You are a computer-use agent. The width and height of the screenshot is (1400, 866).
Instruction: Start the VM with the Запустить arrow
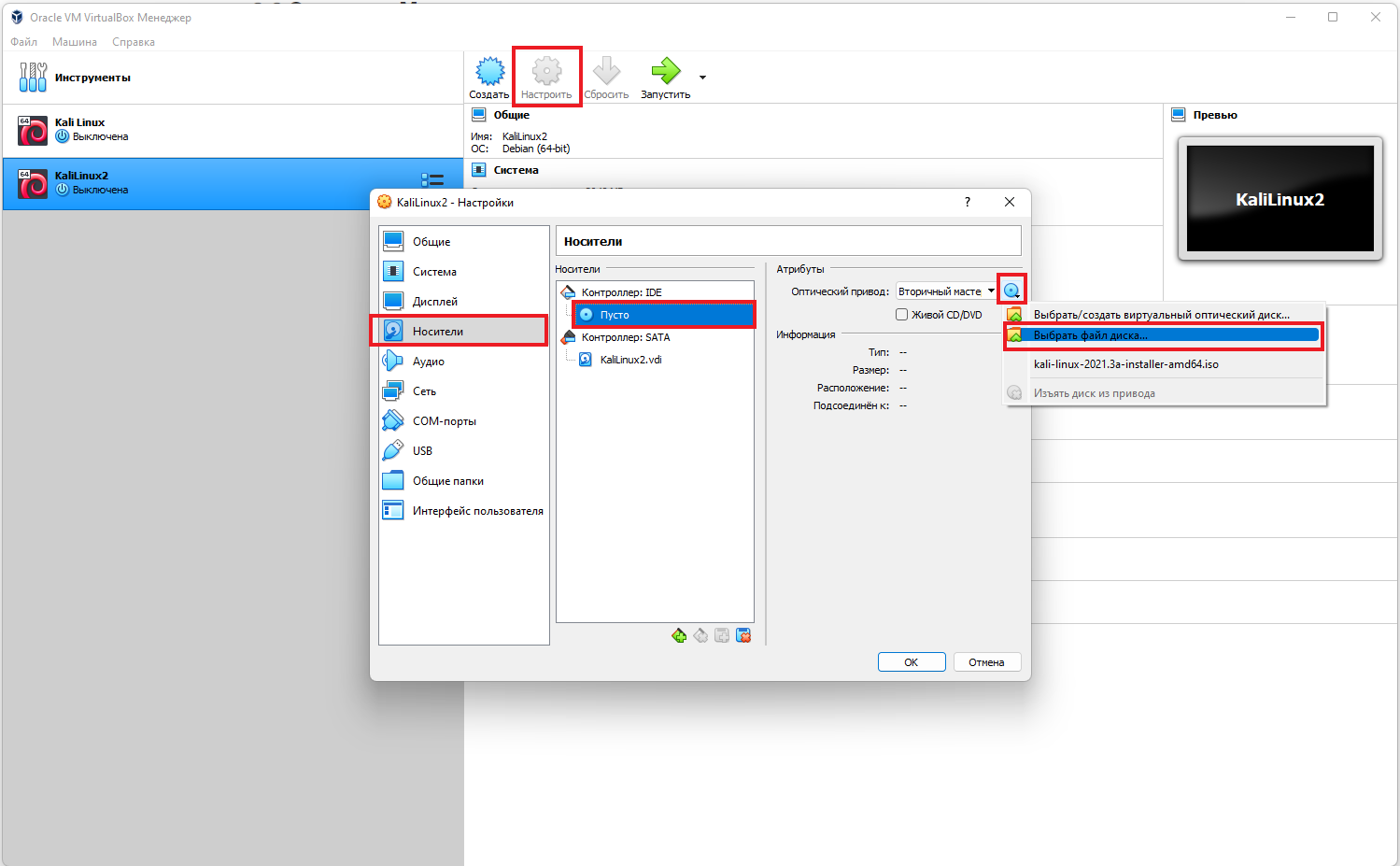665,78
